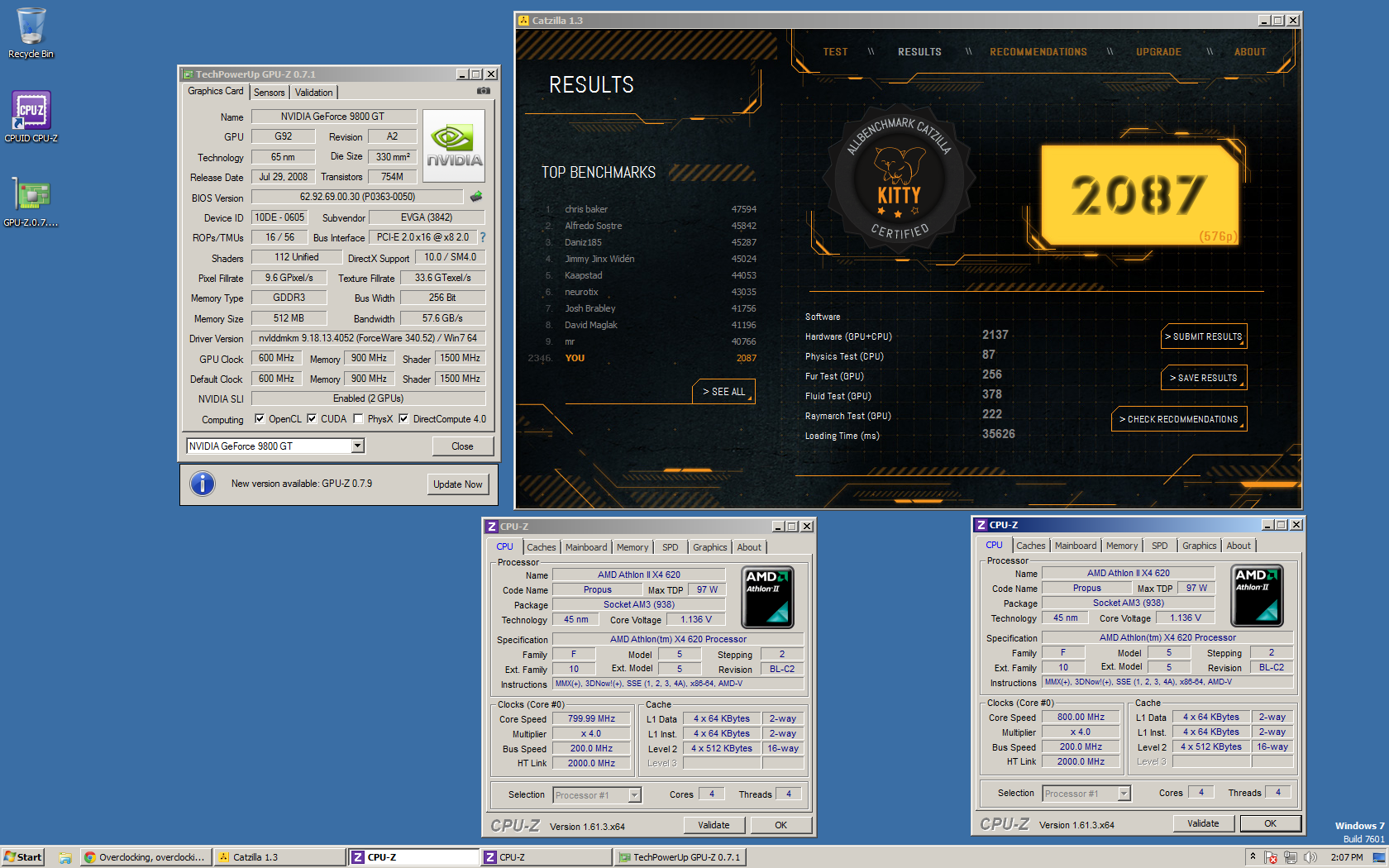Click OK in right CPU-Z window
This screenshot has height=868, width=1389.
click(1271, 823)
